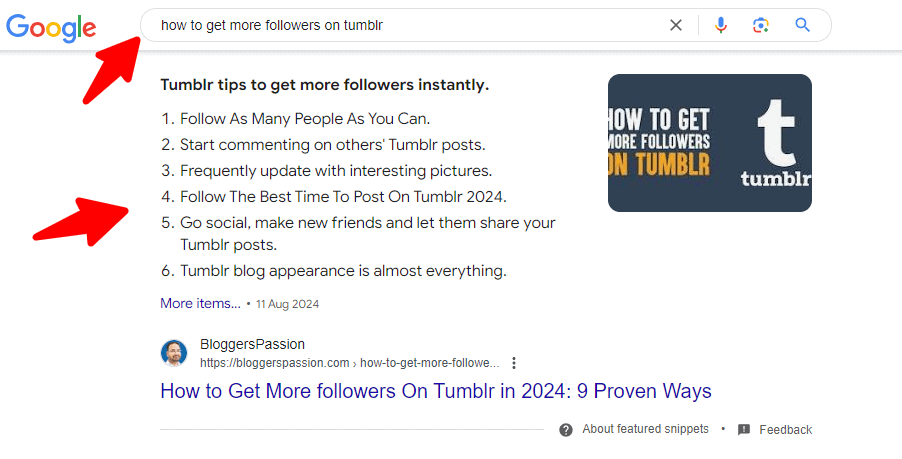Click the "Tumblr tips to get more followers instantly" heading
The width and height of the screenshot is (902, 459).
tap(324, 85)
